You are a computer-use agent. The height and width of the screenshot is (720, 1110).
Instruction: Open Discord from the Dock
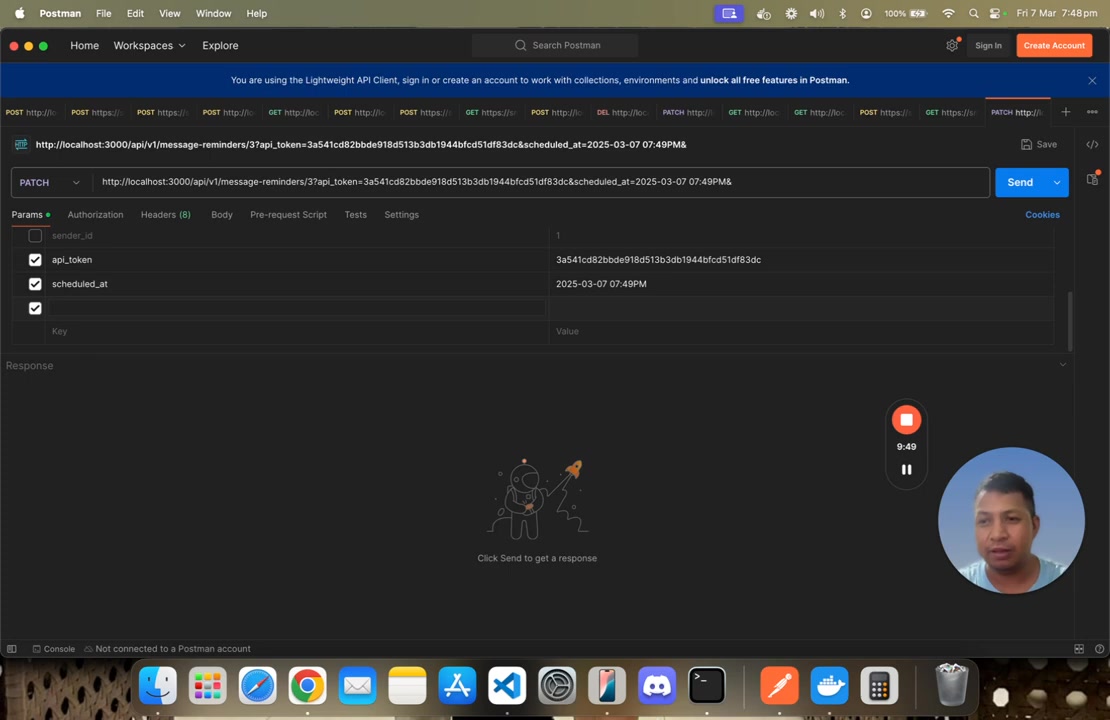coord(657,685)
